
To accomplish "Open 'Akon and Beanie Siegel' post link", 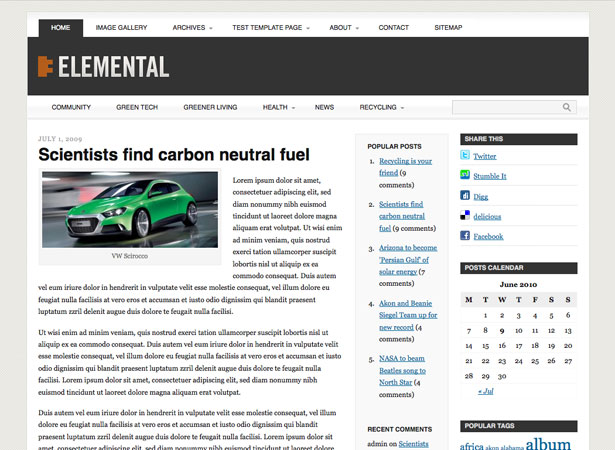I will coord(408,315).
